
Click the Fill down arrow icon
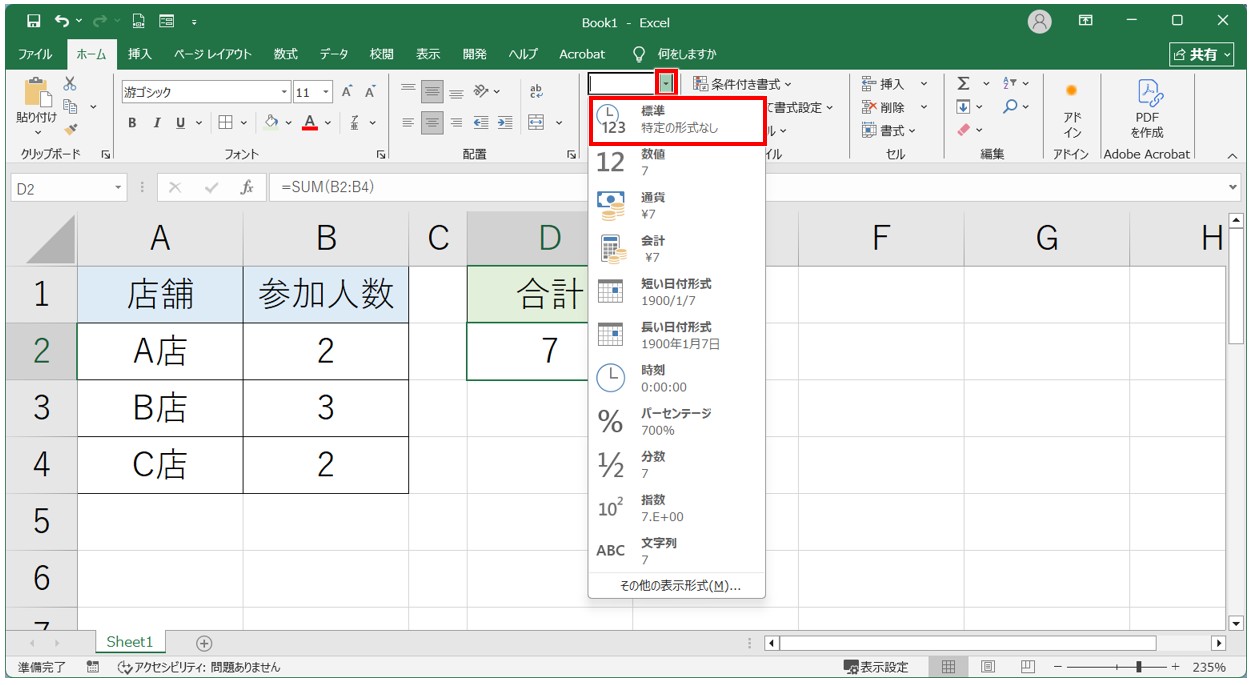(x=963, y=107)
